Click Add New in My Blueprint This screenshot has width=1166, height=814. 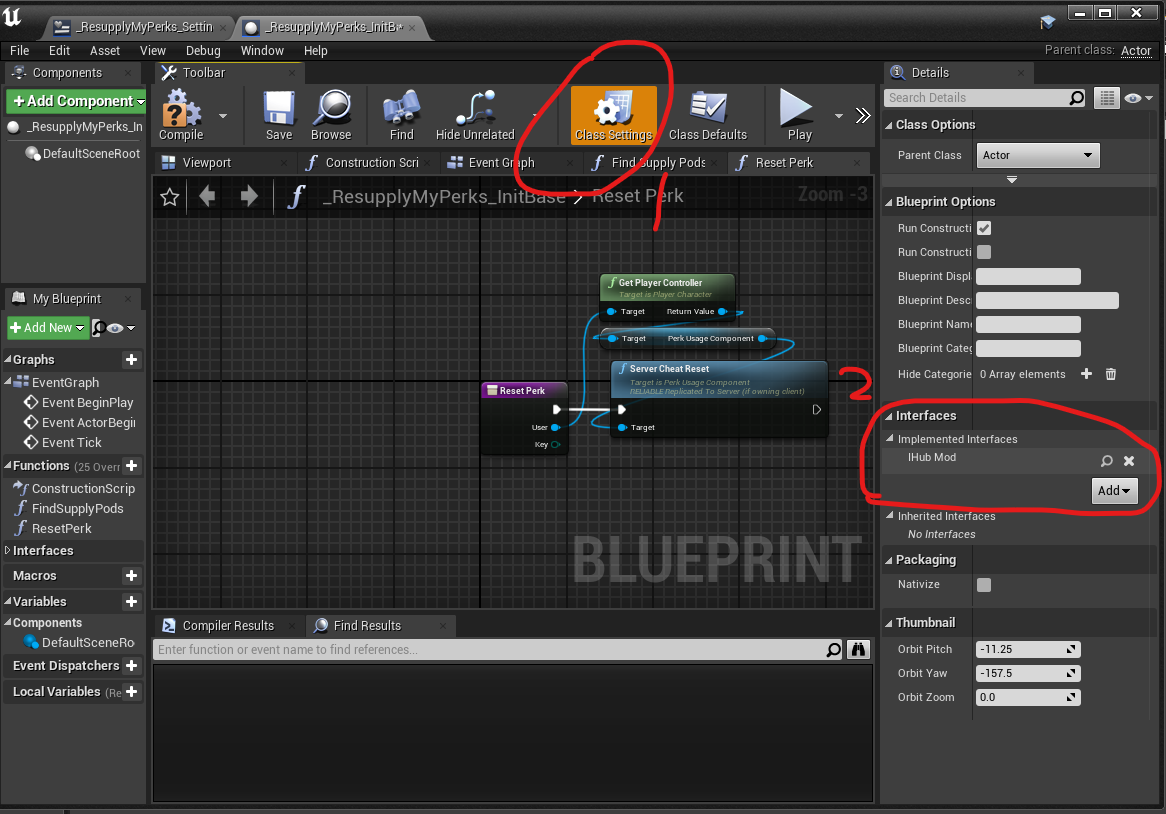(x=48, y=328)
